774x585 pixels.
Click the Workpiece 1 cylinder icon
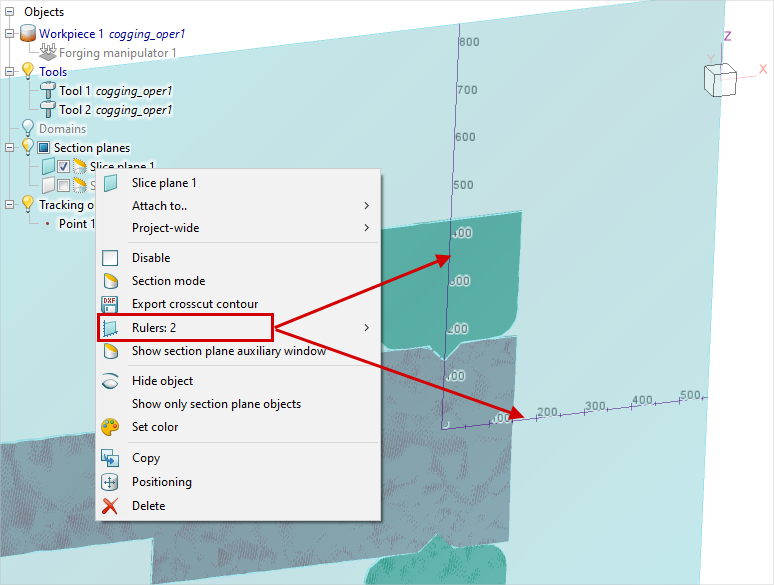pyautogui.click(x=27, y=34)
